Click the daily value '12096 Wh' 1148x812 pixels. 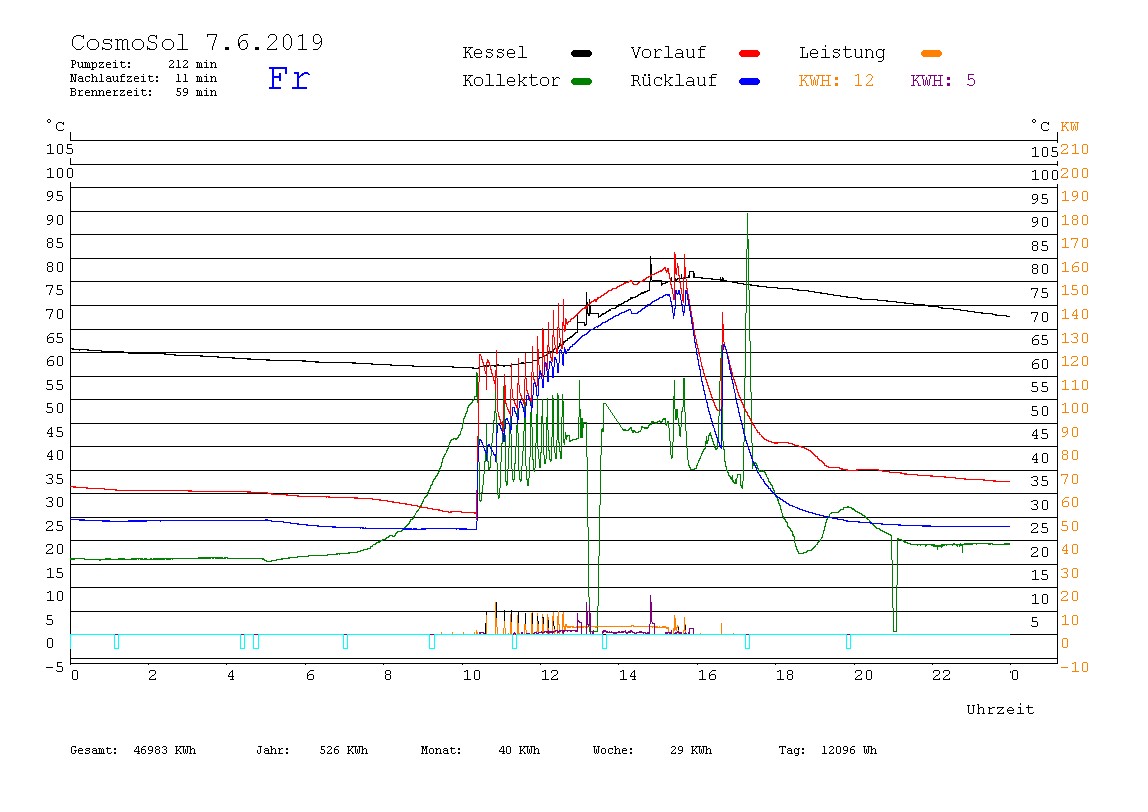pos(849,750)
